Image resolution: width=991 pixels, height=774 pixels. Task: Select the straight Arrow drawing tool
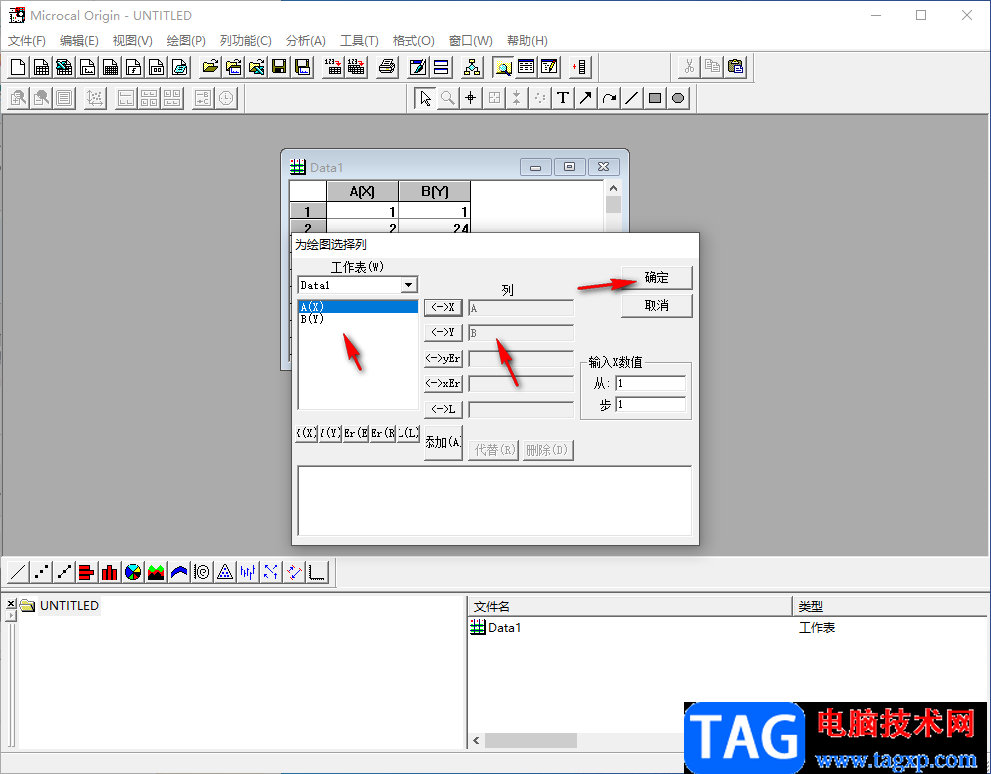[x=586, y=98]
